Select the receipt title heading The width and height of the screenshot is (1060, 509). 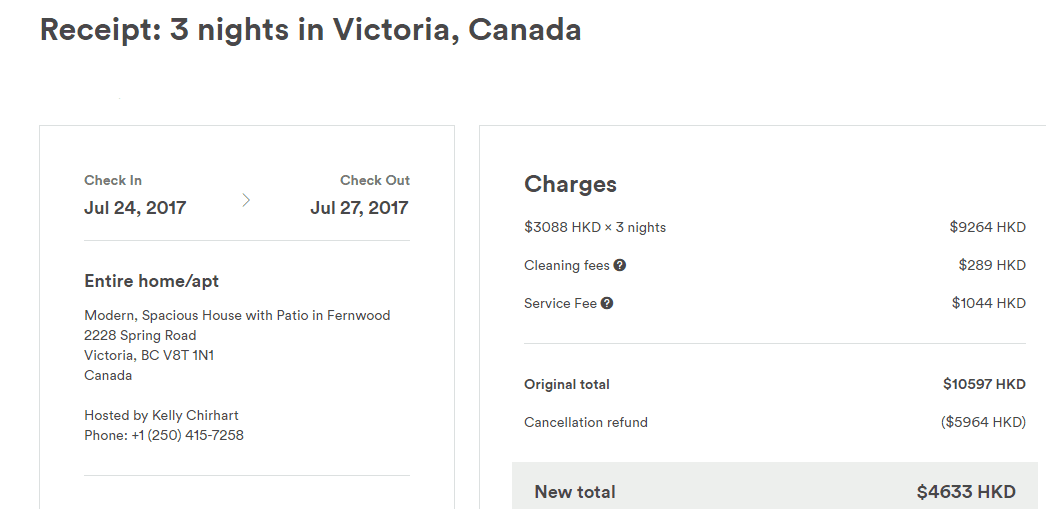point(310,30)
